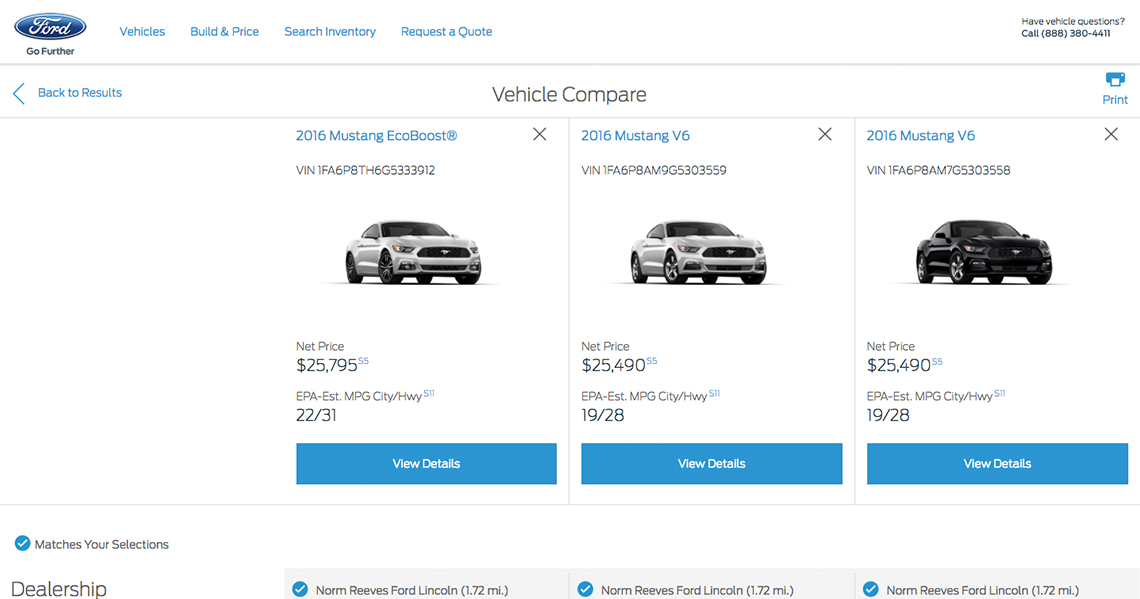Open the S5 footnote beside $25,795
This screenshot has width=1140, height=599.
pos(364,361)
